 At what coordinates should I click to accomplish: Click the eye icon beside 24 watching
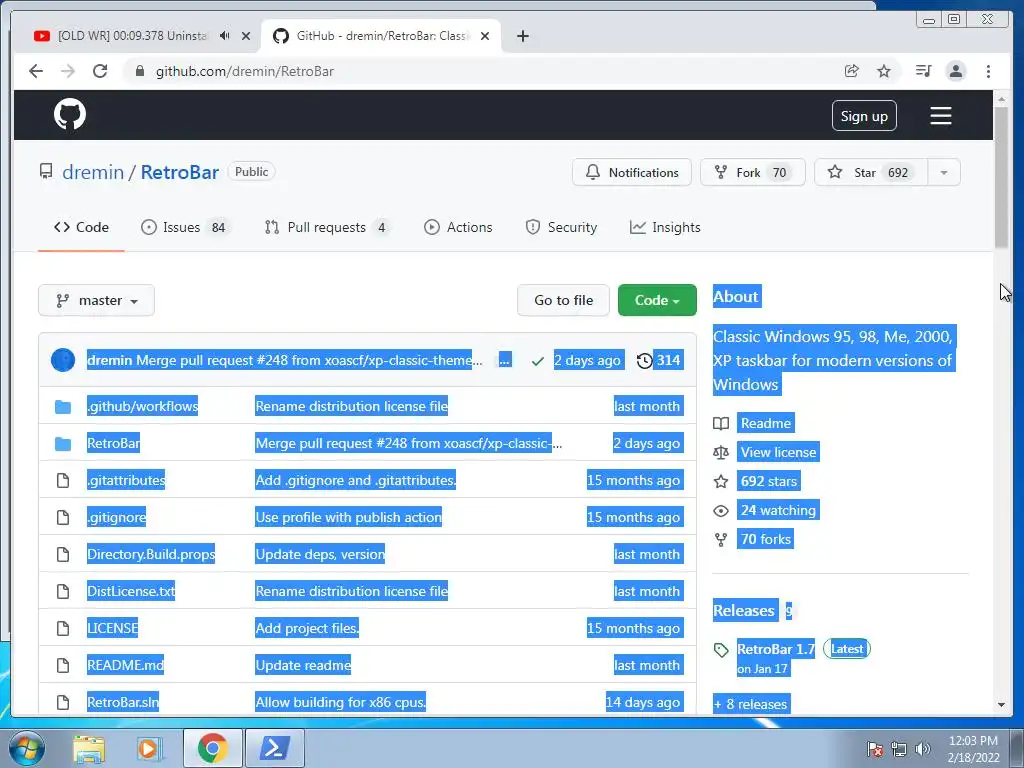click(x=721, y=511)
